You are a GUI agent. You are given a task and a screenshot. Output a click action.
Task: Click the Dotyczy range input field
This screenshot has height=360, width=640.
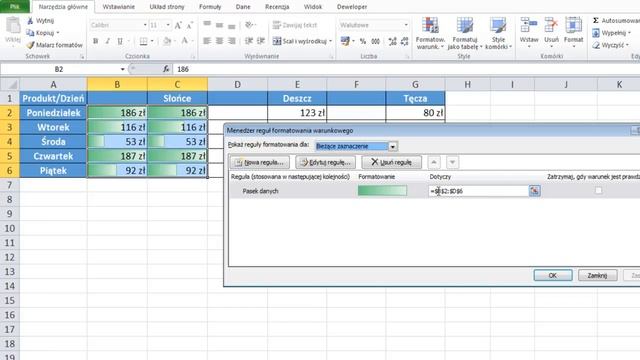point(478,191)
